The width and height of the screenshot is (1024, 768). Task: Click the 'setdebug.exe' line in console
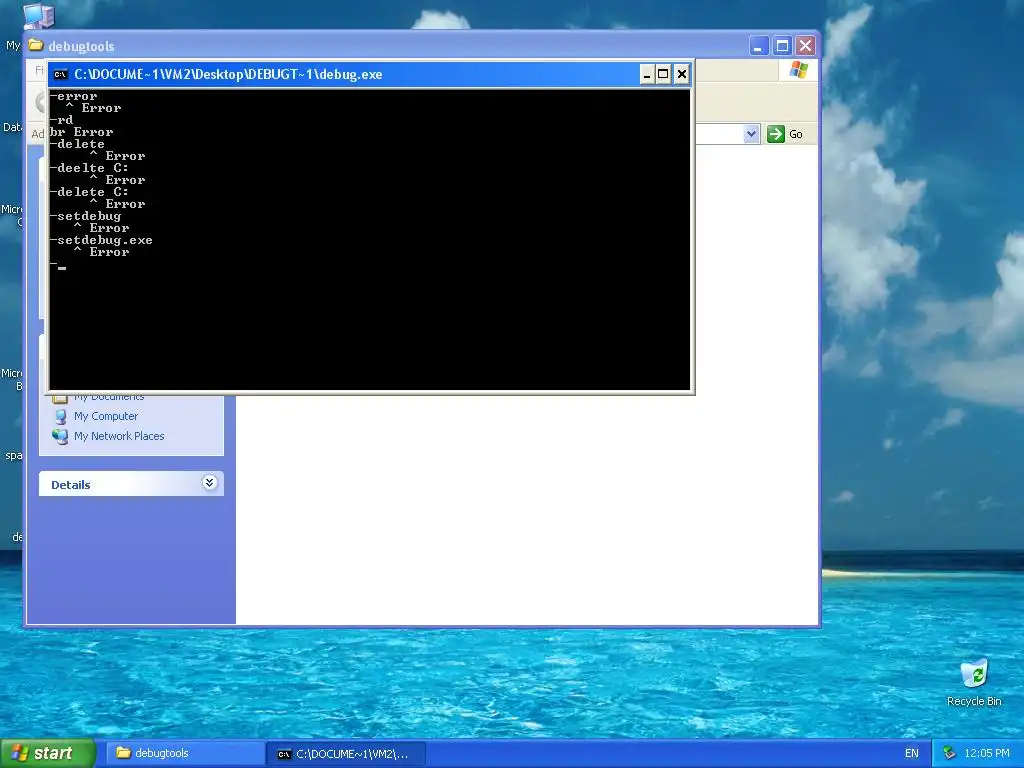pyautogui.click(x=104, y=240)
